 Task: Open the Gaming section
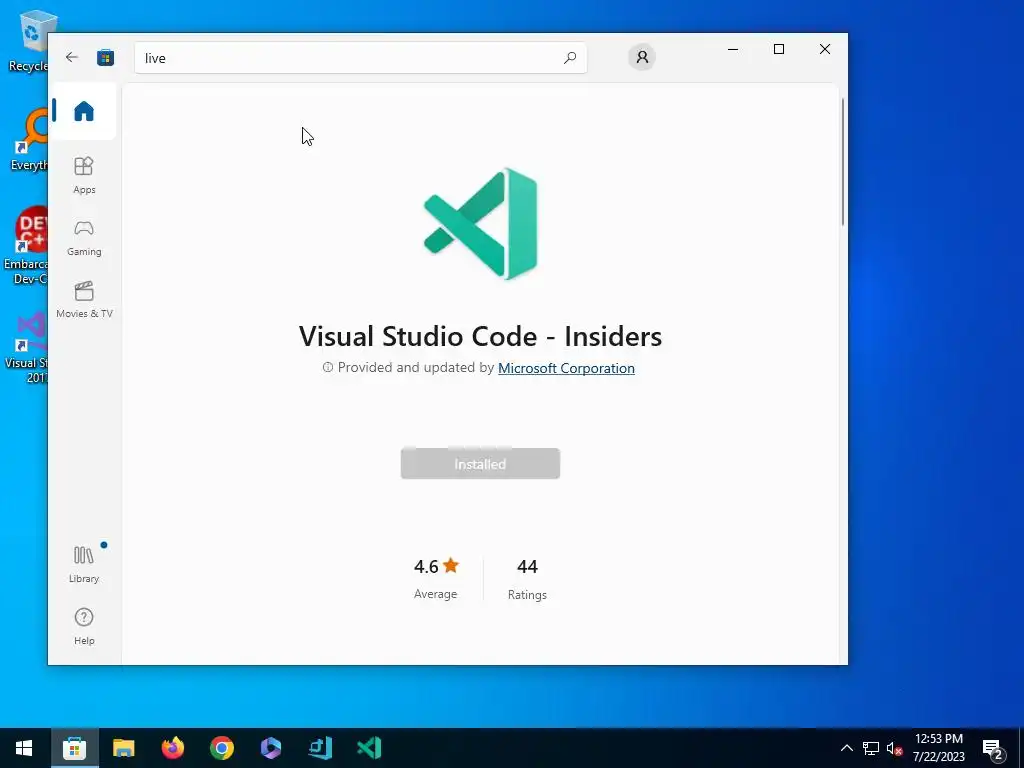click(x=84, y=238)
